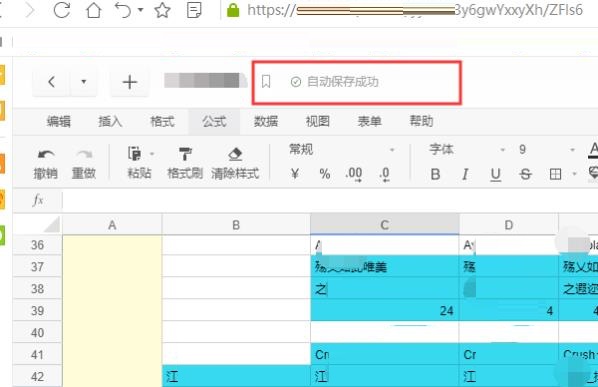Expand the small triangle dropdown beside back chevron
Viewport: 598px width, 387px height.
tap(84, 82)
